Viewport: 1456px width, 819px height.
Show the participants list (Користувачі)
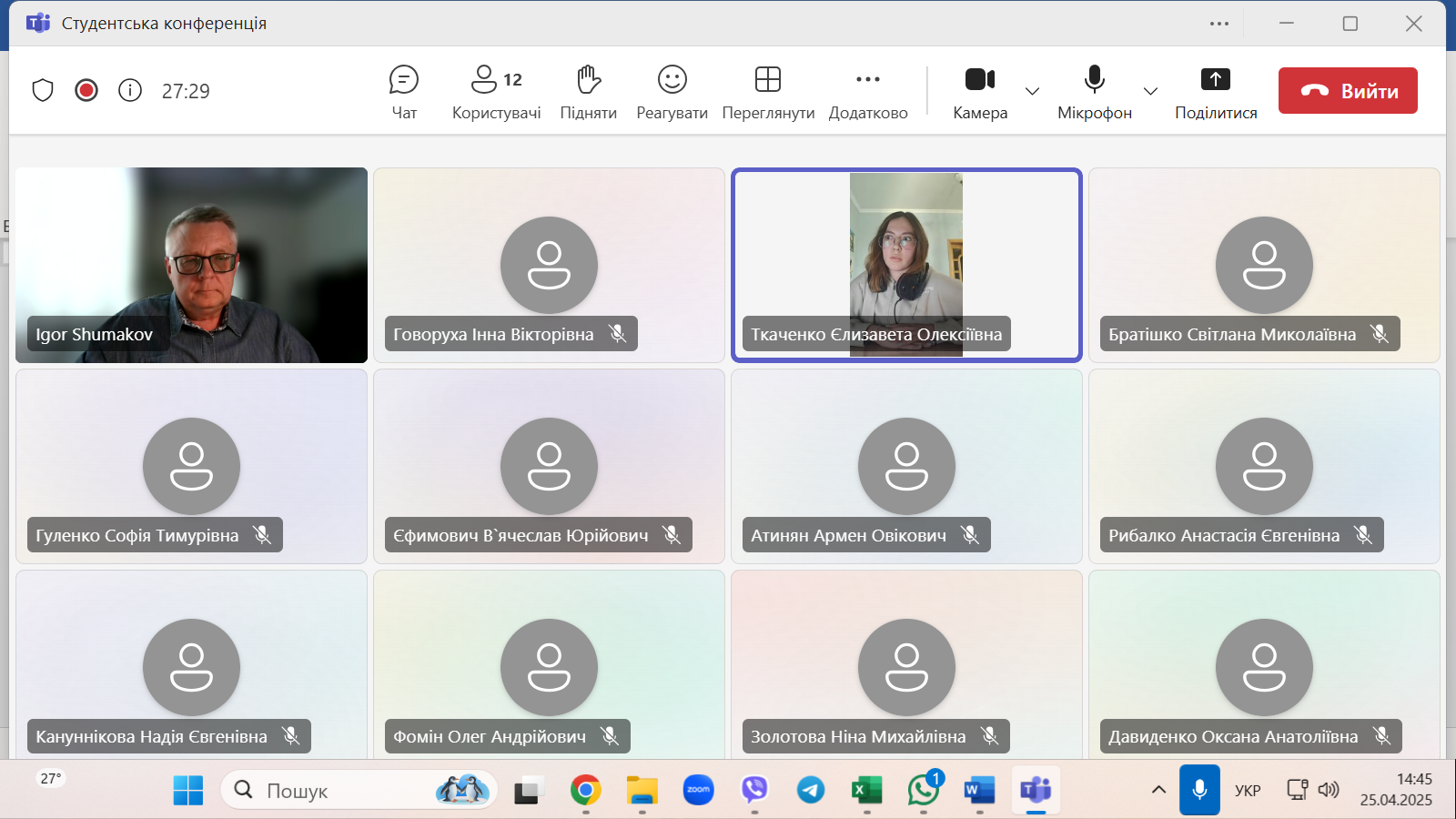pyautogui.click(x=497, y=92)
